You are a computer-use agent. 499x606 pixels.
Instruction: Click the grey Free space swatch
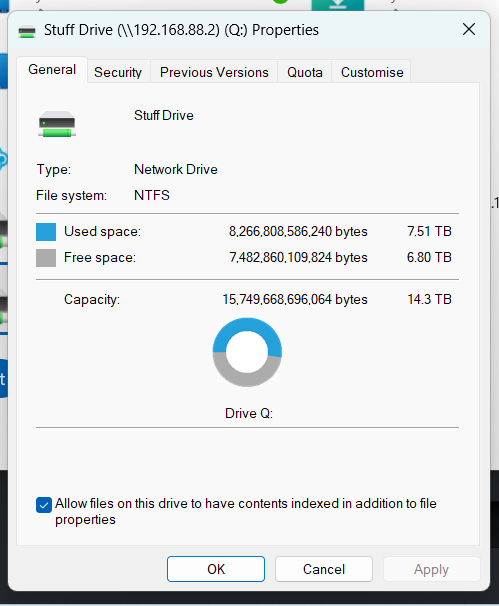tap(46, 258)
